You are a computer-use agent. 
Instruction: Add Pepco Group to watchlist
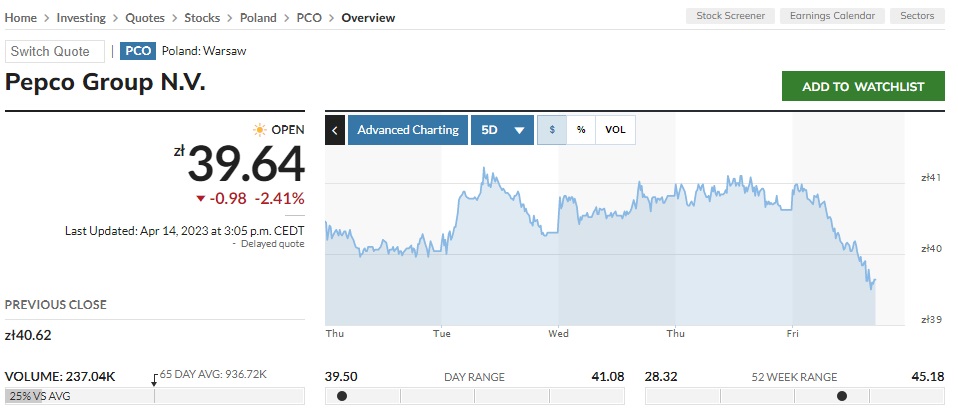coord(863,87)
